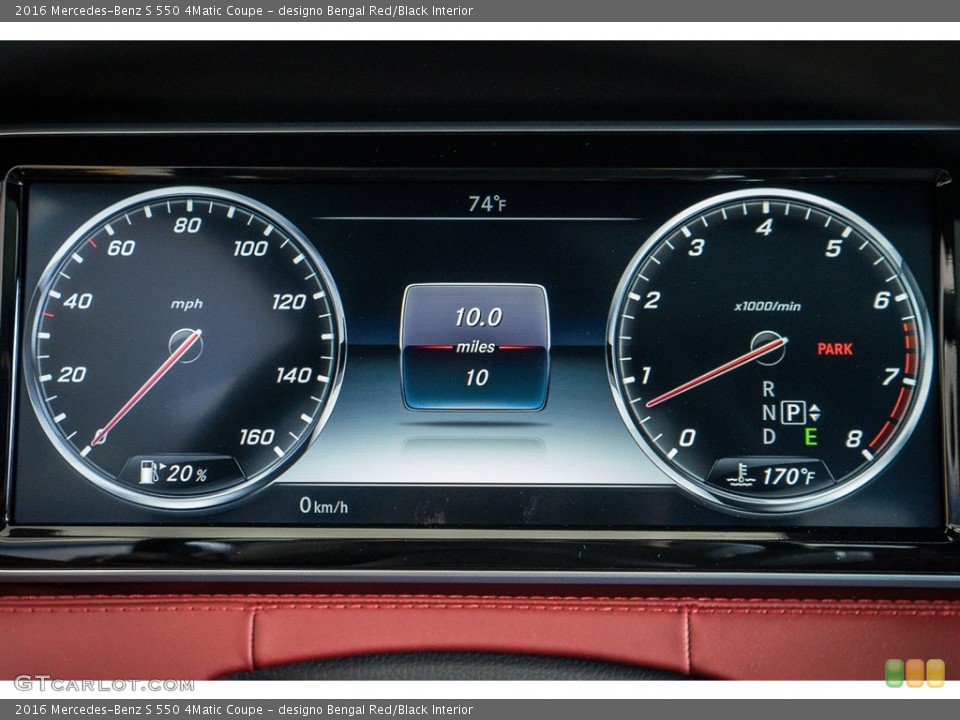Image resolution: width=960 pixels, height=720 pixels.
Task: Click the gear up/down arrows indicator
Action: [815, 413]
